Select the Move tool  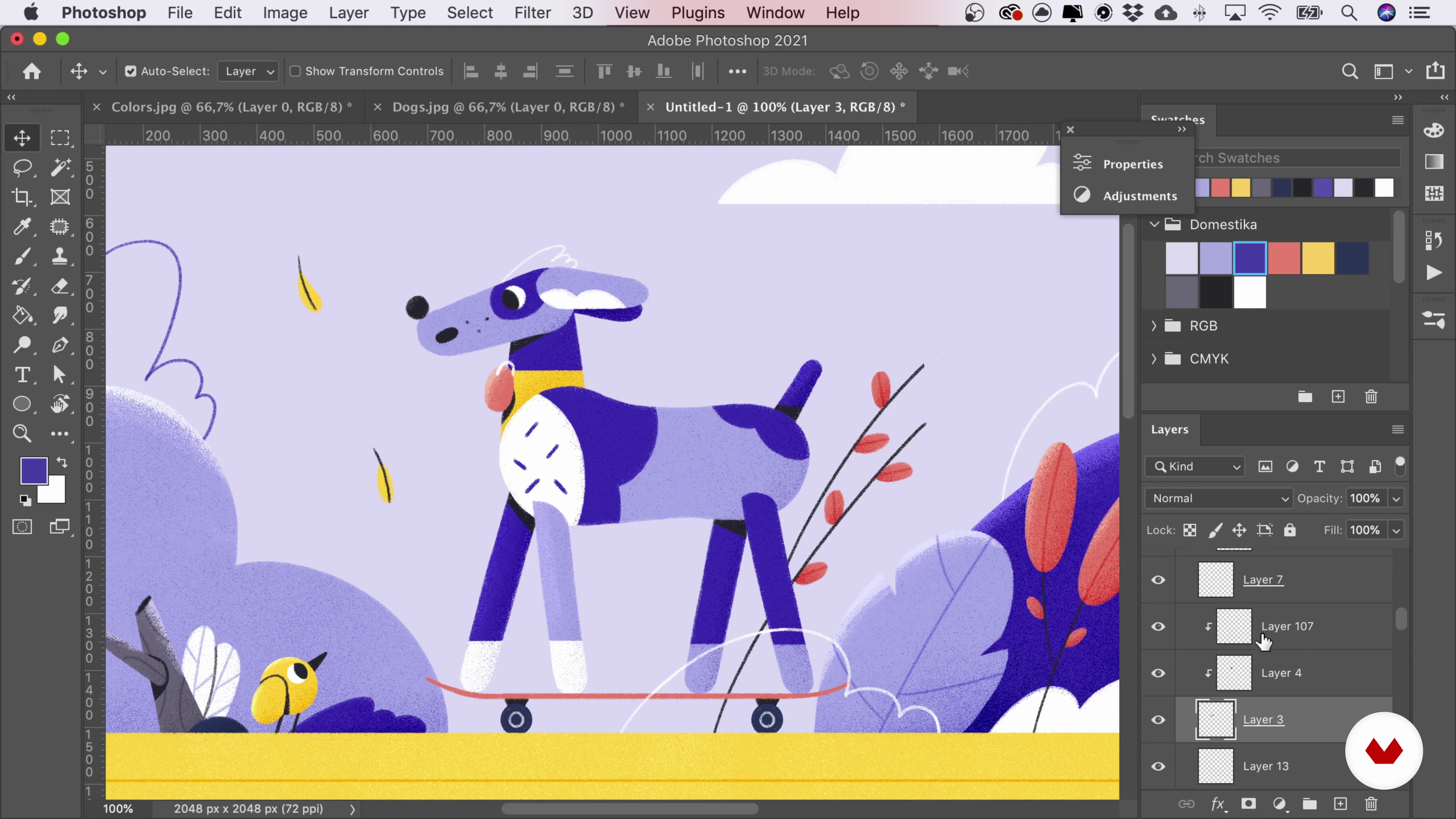[22, 138]
